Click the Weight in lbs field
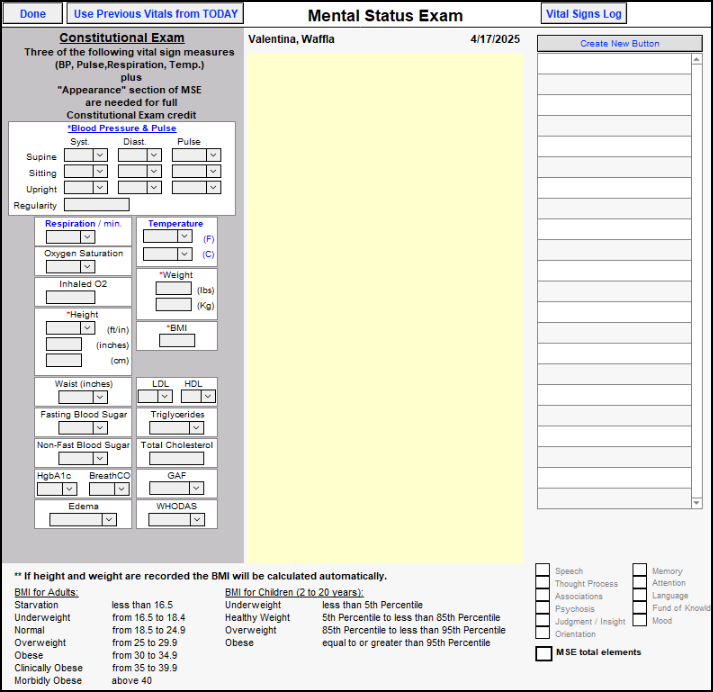This screenshot has width=713, height=692. (173, 289)
